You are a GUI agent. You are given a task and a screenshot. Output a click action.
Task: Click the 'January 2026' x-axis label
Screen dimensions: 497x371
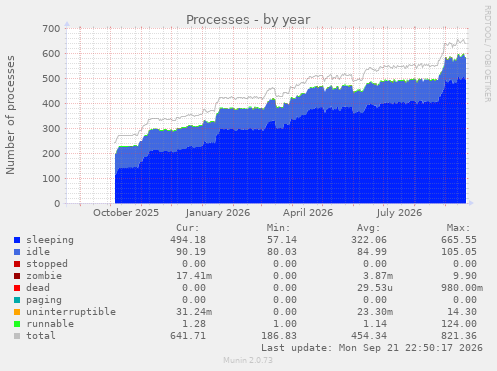pos(218,213)
